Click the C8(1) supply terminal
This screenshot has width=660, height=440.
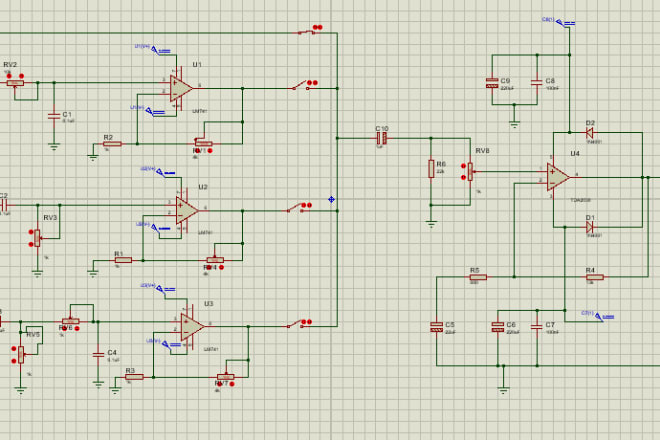click(565, 23)
